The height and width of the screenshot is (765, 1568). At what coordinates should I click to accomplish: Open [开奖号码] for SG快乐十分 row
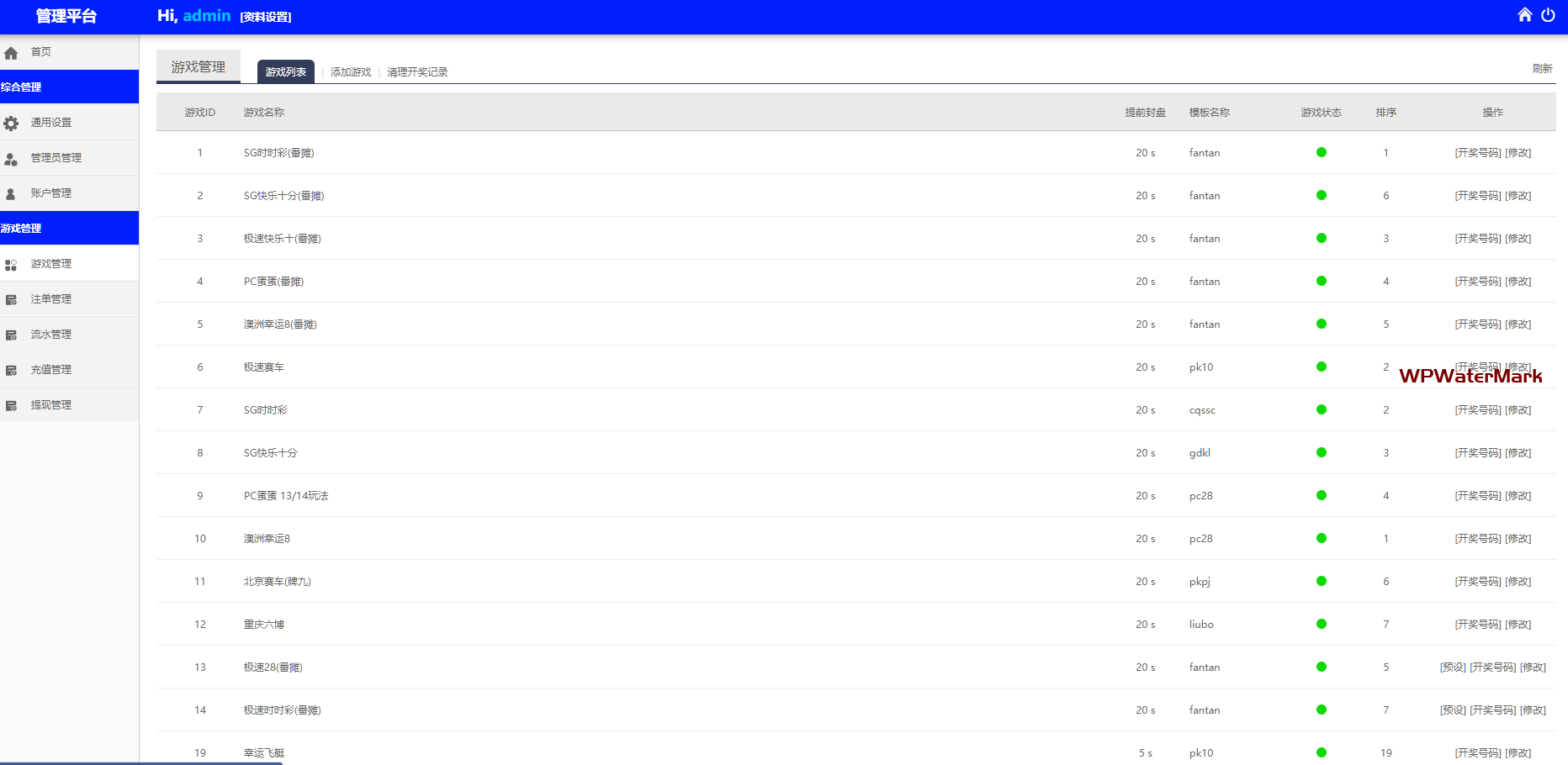click(x=1478, y=453)
